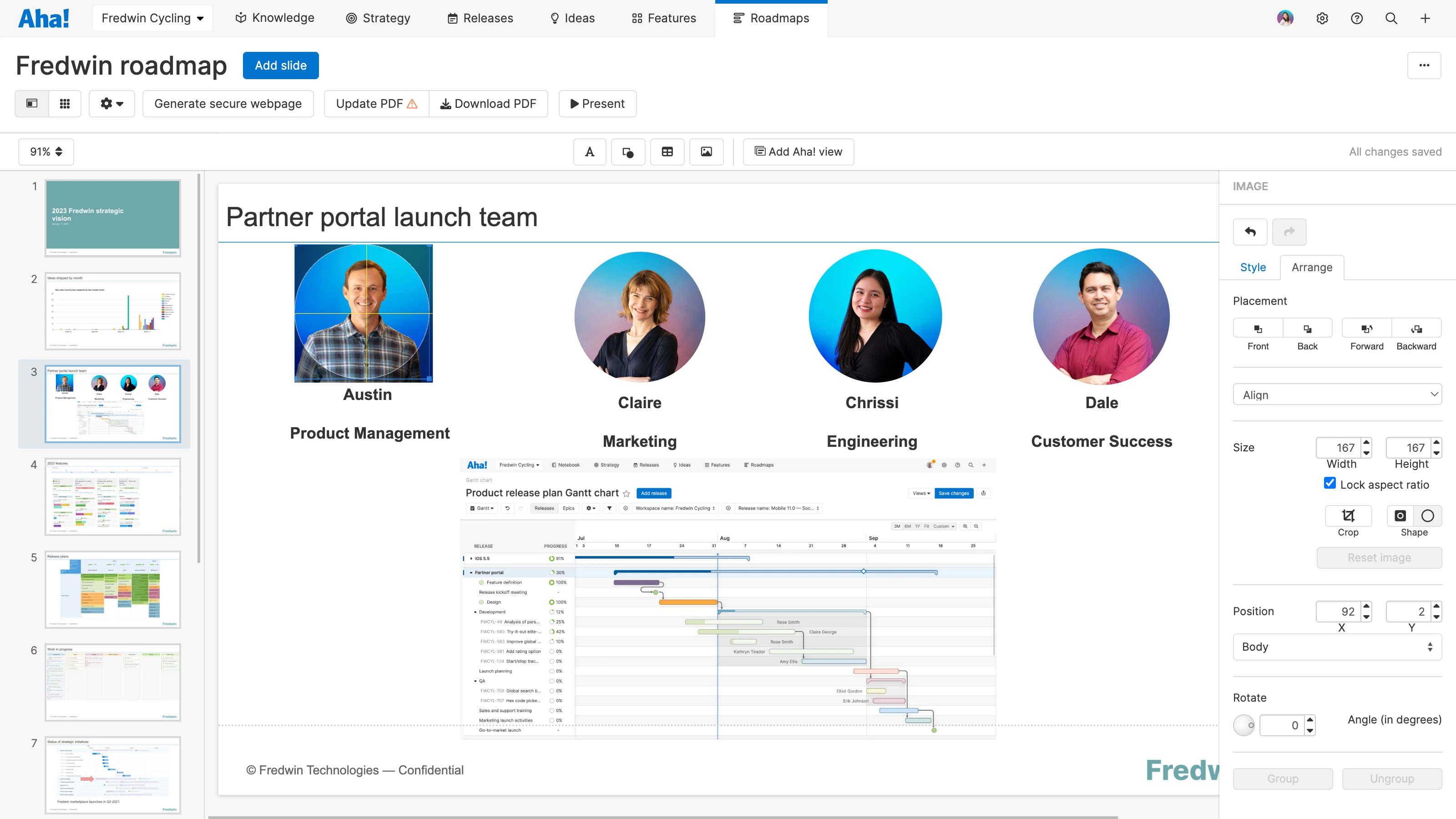This screenshot has width=1456, height=819.
Task: Select the text insertion tool
Action: coord(590,152)
